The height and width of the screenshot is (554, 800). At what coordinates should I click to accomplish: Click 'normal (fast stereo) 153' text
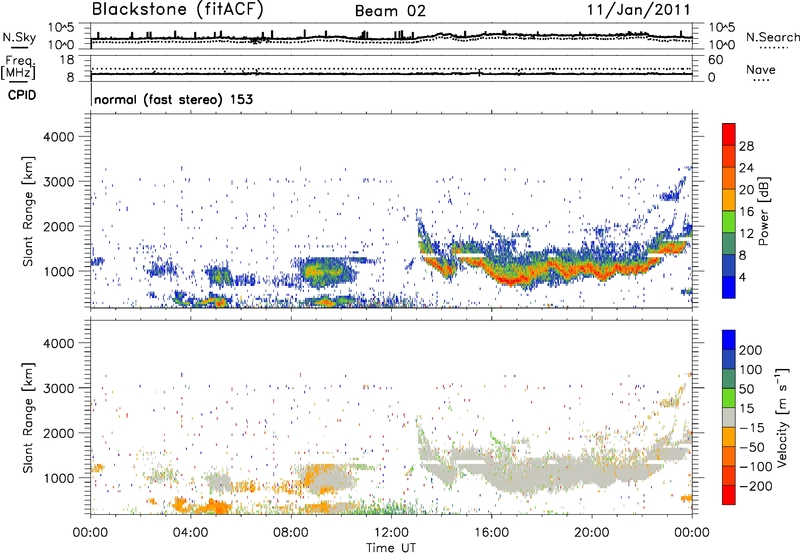173,99
